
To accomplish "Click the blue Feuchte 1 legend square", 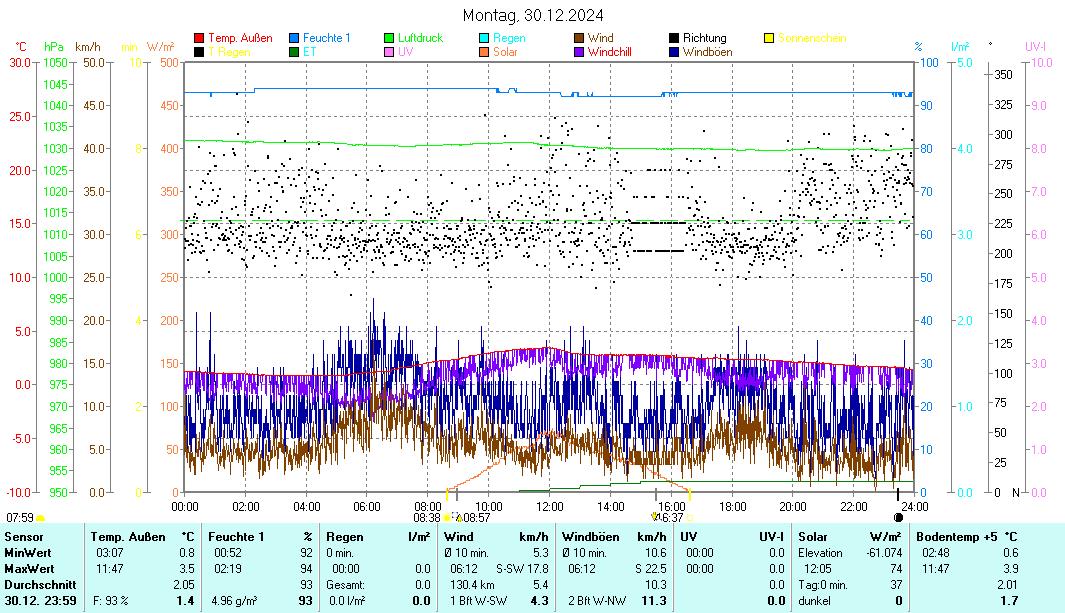I will (x=294, y=39).
